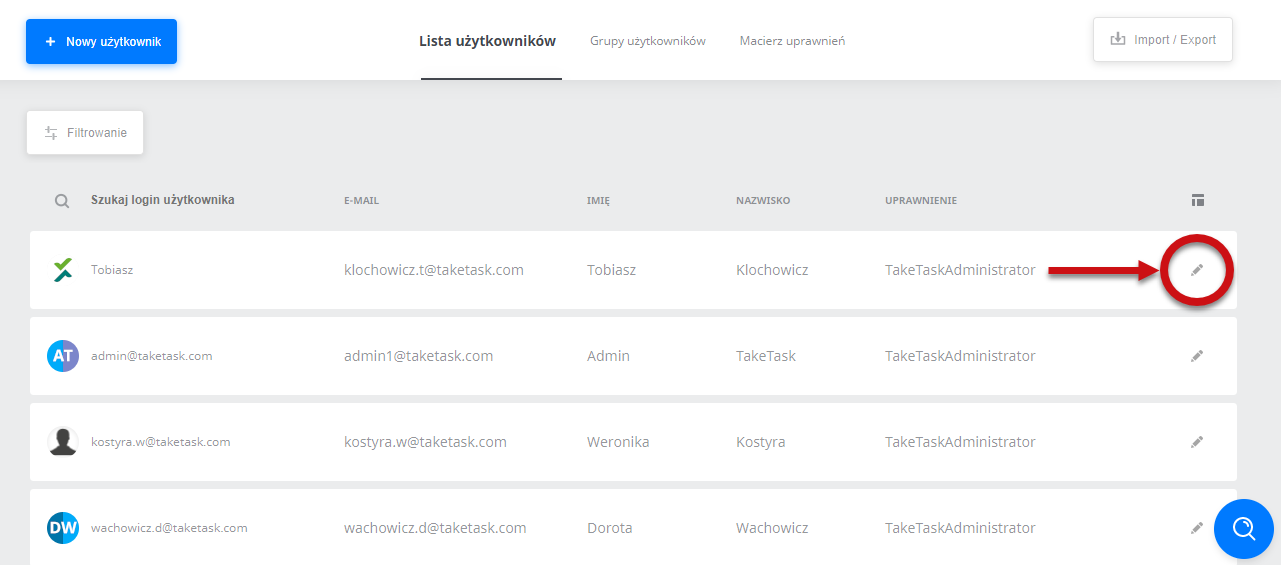Switch to Grupy użytkowników tab
Screen dimensions: 1281x565
[x=648, y=41]
